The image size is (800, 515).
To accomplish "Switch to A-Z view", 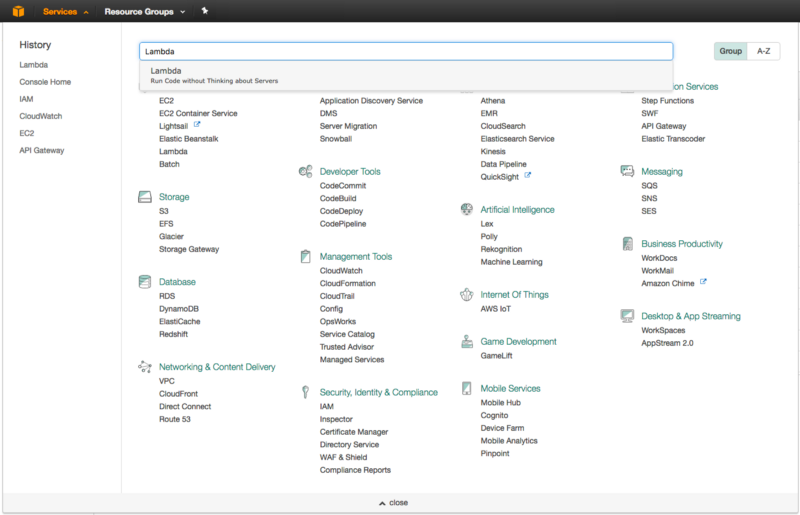I will (763, 51).
